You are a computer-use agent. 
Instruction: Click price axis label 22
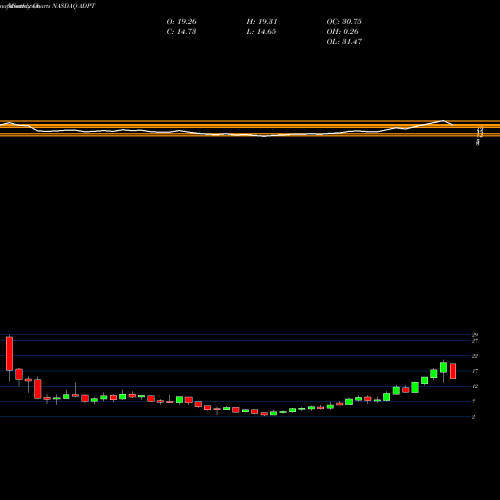coord(475,356)
